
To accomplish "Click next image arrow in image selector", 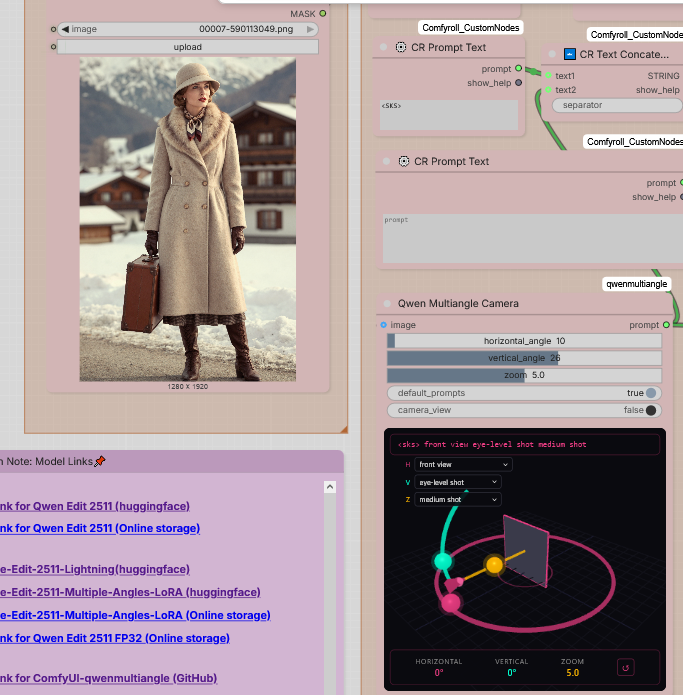I will point(310,29).
